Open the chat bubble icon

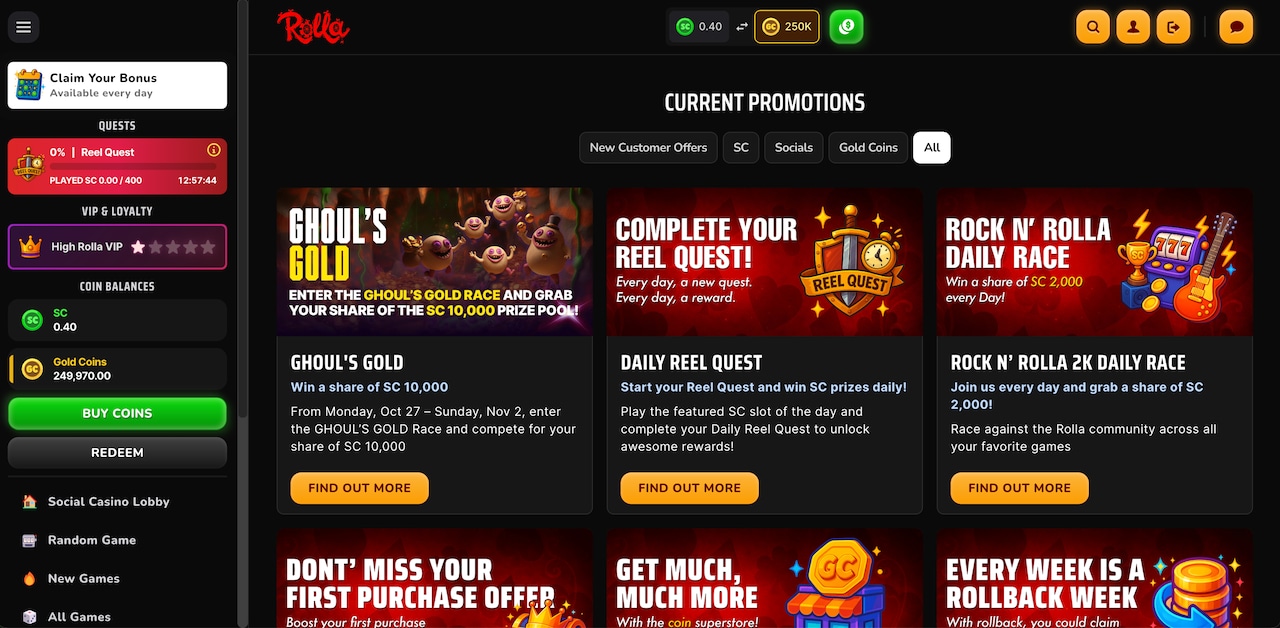1237,27
